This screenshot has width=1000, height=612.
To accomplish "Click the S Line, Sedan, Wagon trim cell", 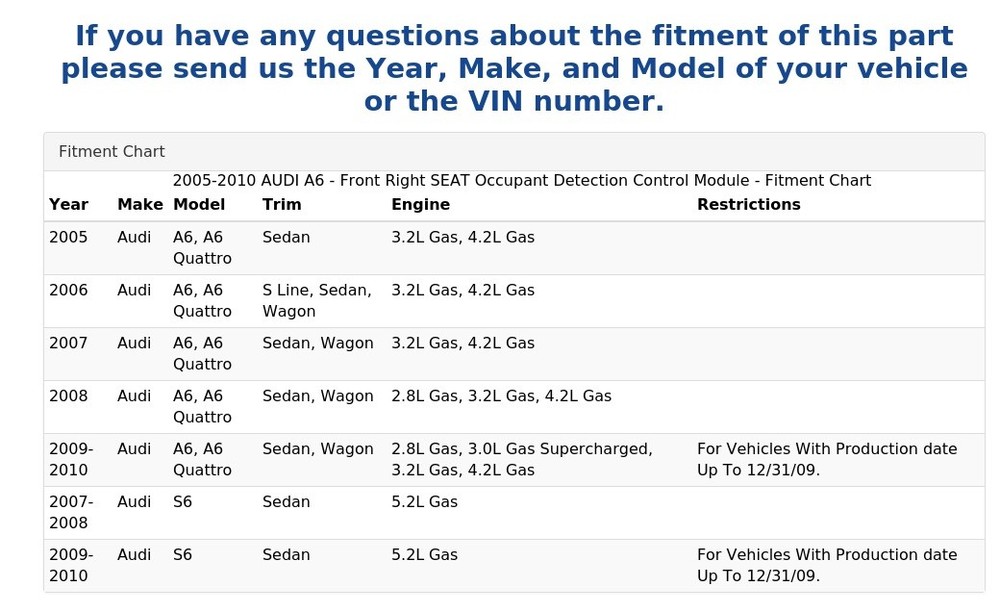I will coord(317,301).
